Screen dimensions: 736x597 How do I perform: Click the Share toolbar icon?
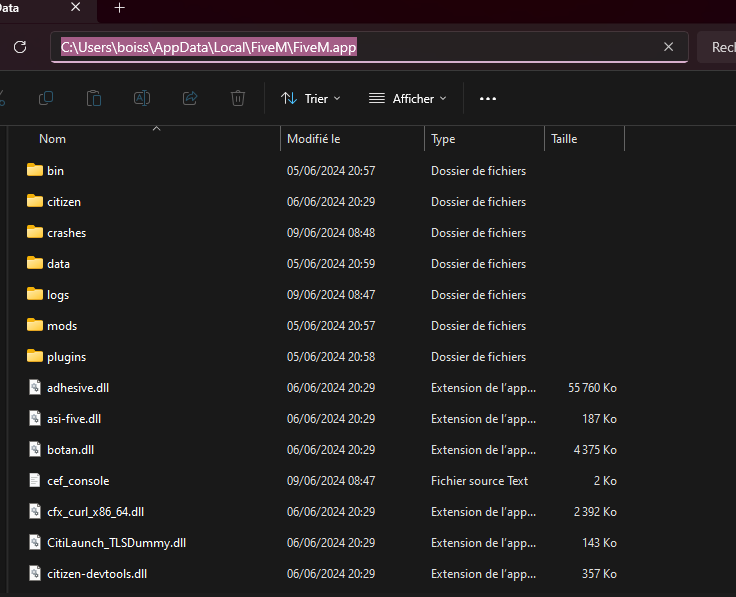(x=190, y=98)
